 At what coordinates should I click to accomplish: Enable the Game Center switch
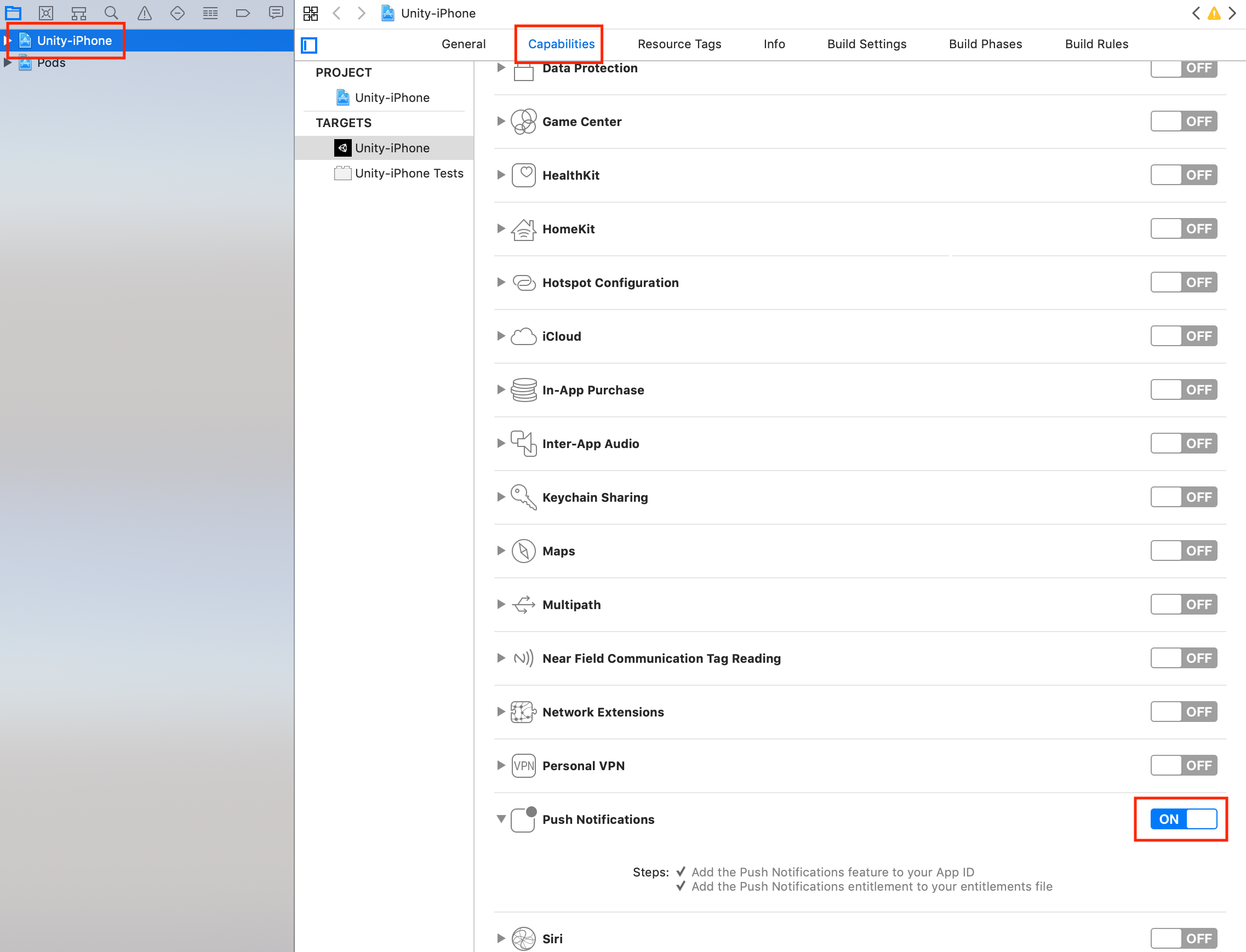click(1183, 121)
